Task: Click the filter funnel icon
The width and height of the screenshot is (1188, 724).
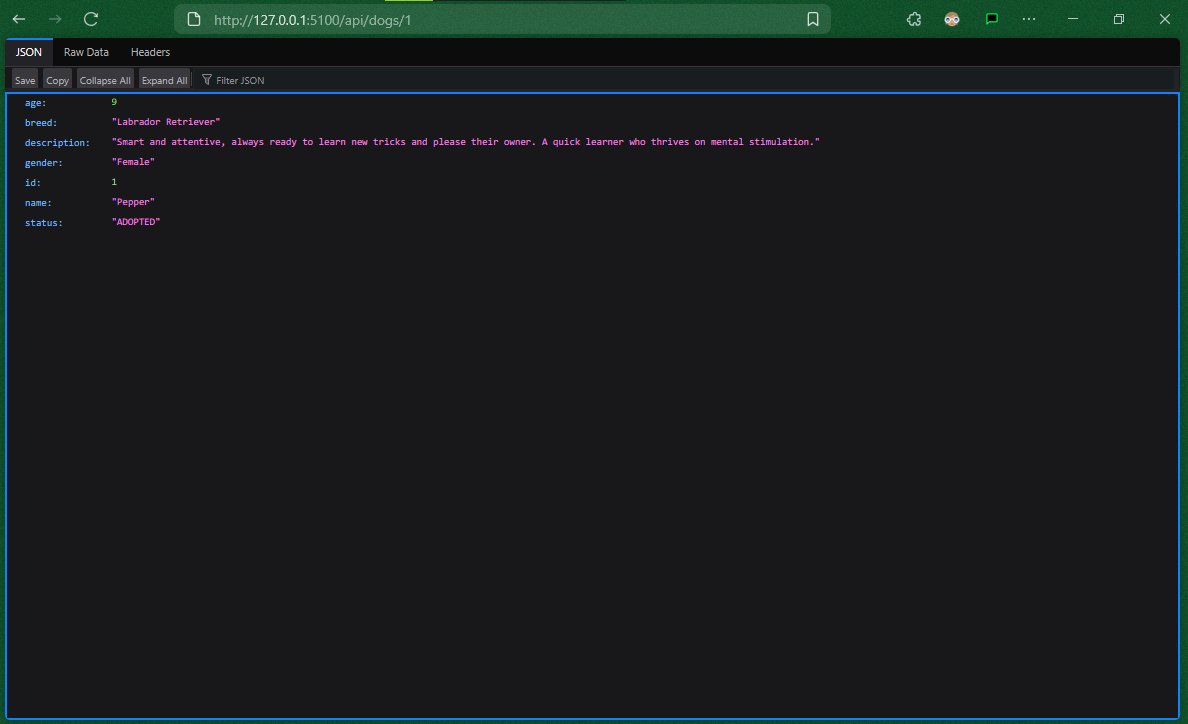Action: coord(207,80)
